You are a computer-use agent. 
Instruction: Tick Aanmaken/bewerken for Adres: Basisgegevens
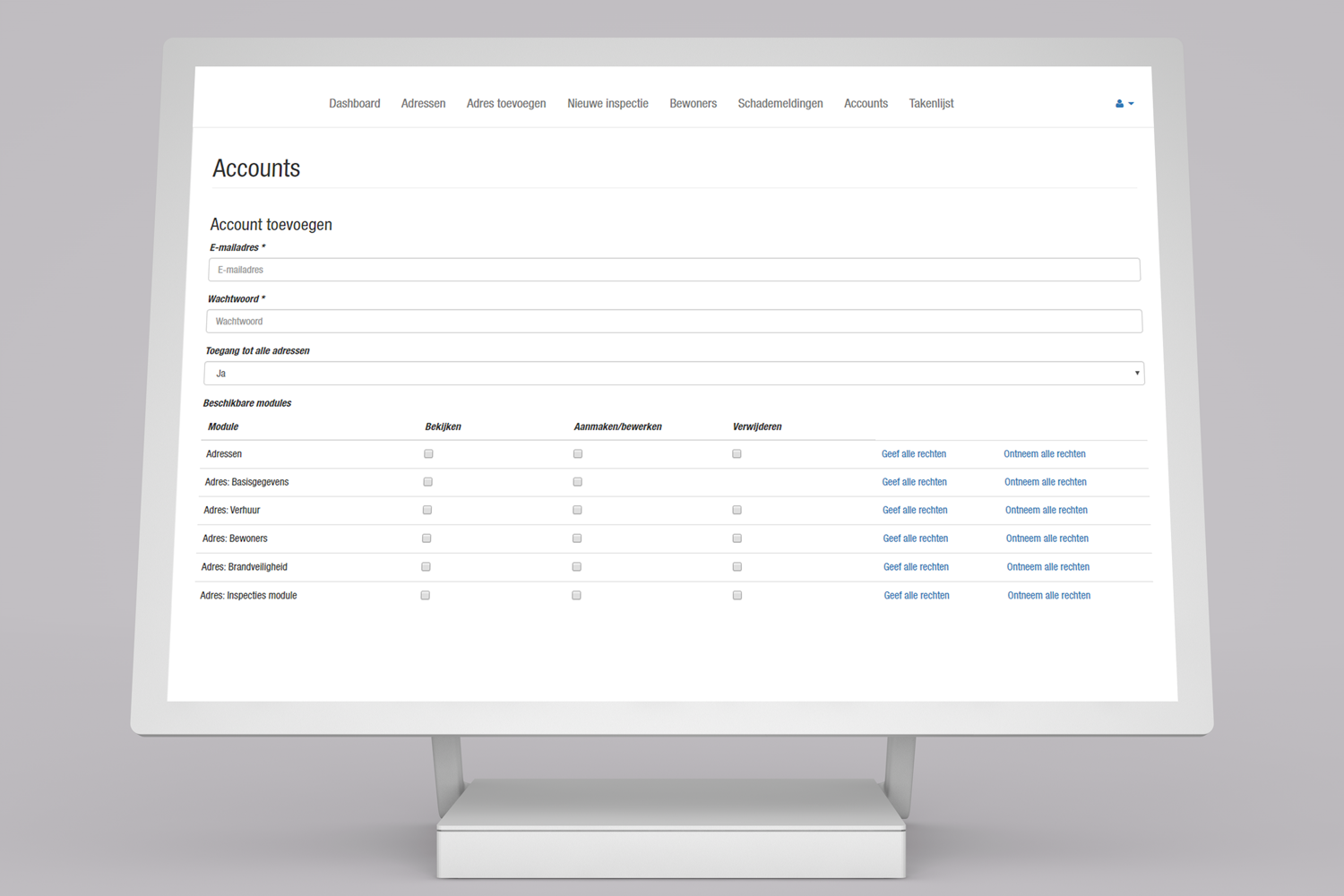(578, 482)
